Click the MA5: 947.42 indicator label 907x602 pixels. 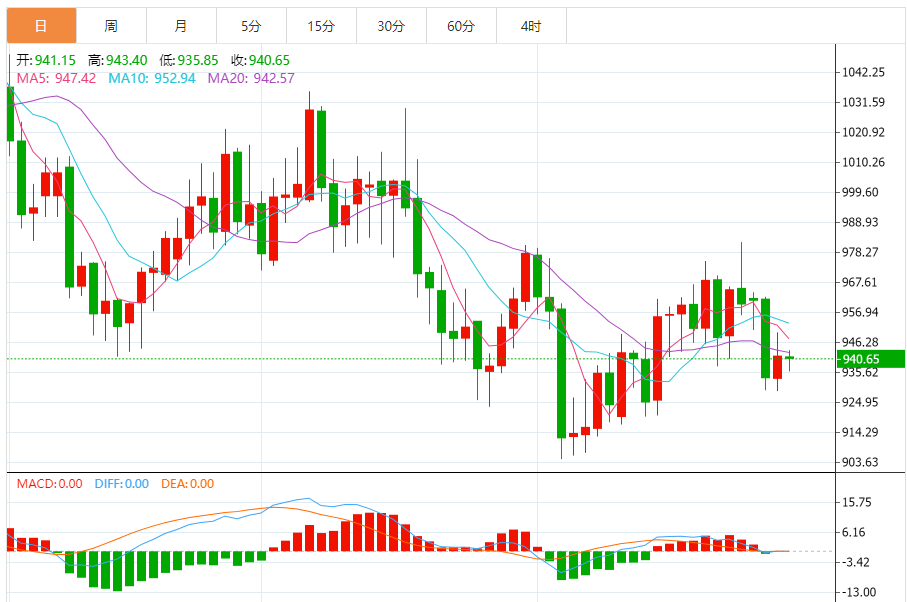pos(56,78)
